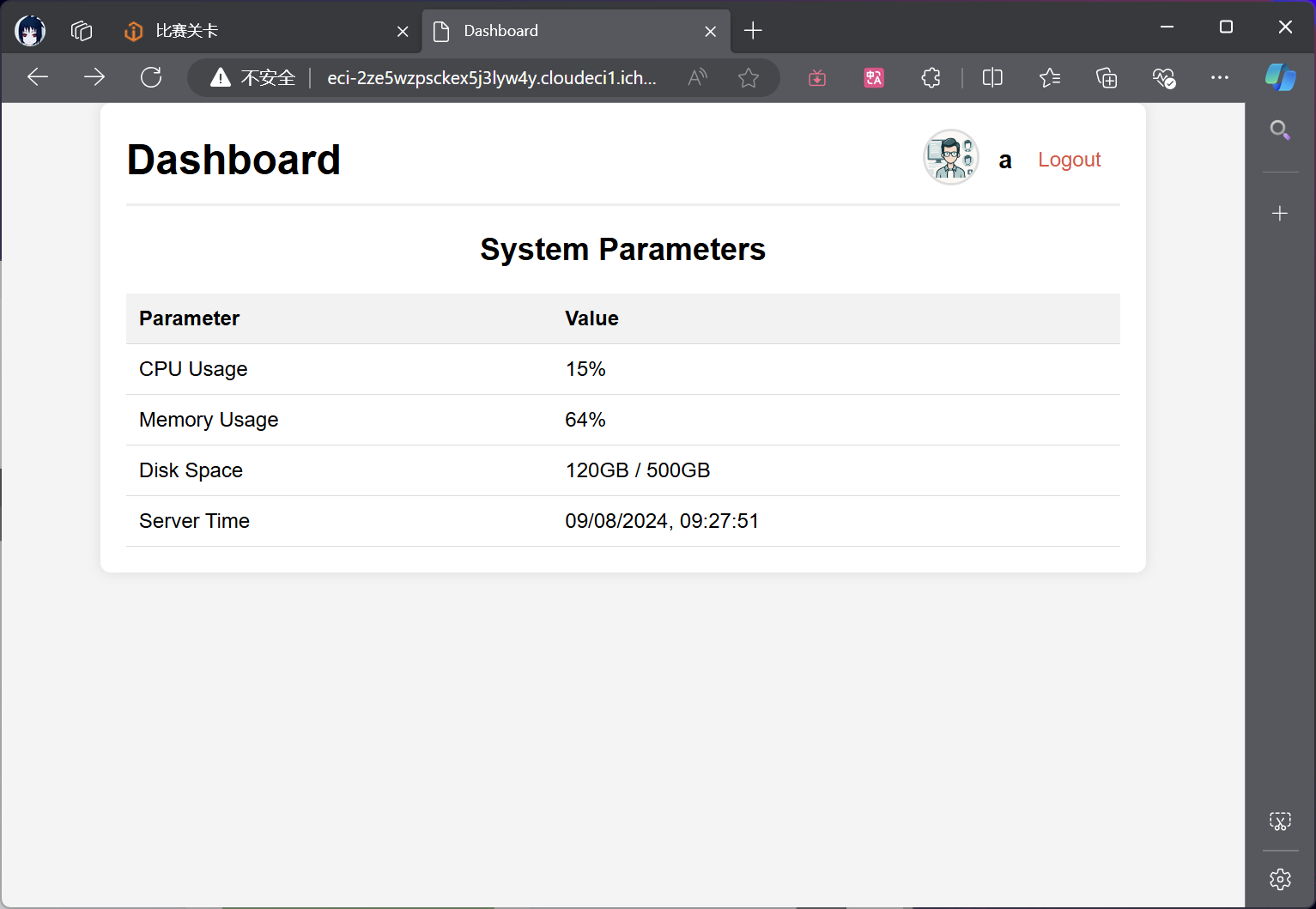Start the sidebar screenshot tool

coord(1280,821)
